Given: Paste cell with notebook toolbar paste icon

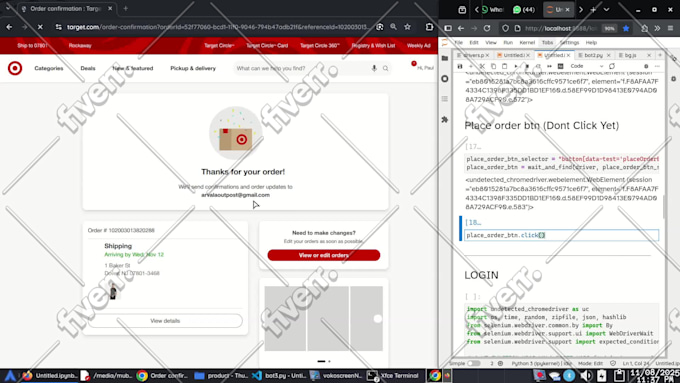Looking at the screenshot, I should 504,66.
